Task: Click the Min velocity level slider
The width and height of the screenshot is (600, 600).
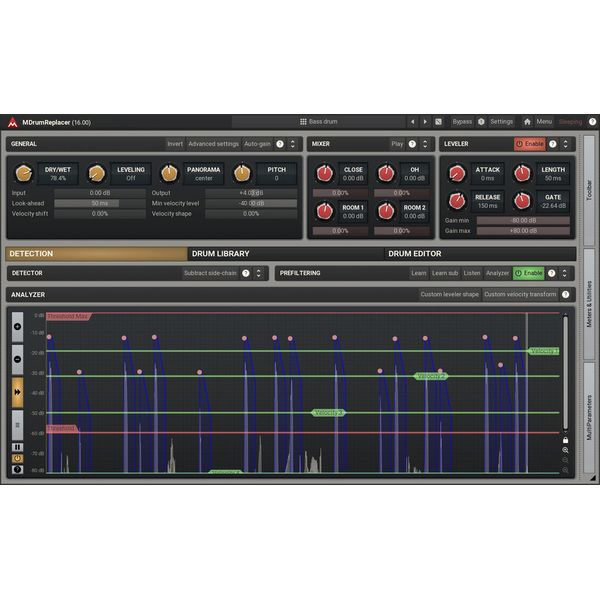Action: (251, 203)
